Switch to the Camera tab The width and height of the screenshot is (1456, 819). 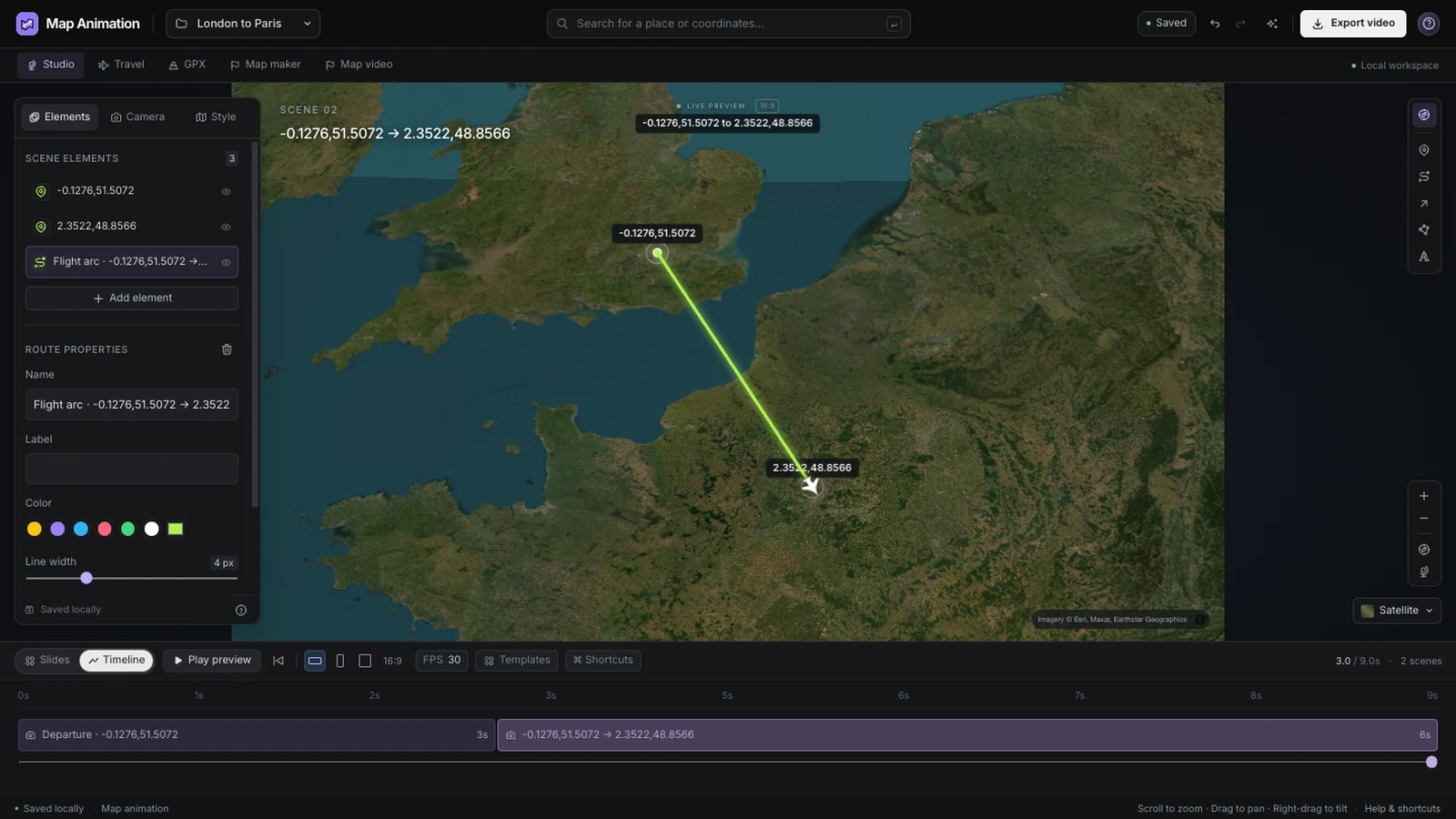tap(137, 117)
